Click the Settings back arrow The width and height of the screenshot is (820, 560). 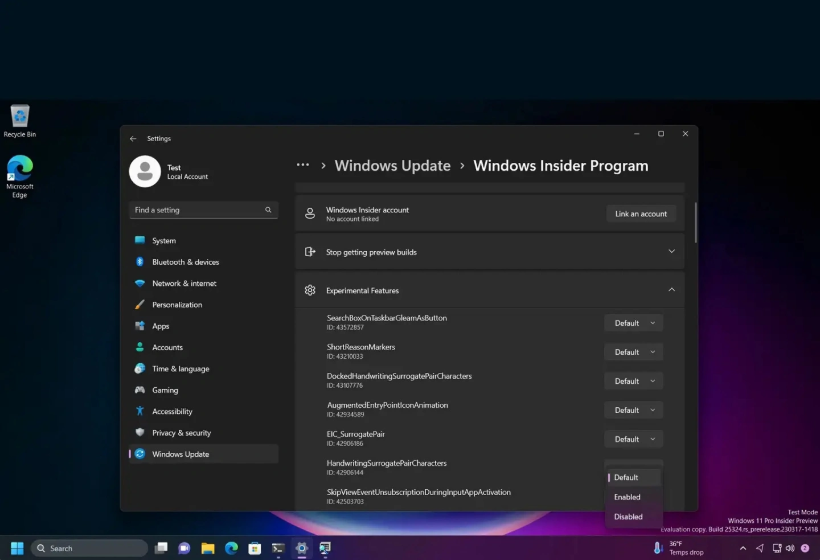[133, 139]
